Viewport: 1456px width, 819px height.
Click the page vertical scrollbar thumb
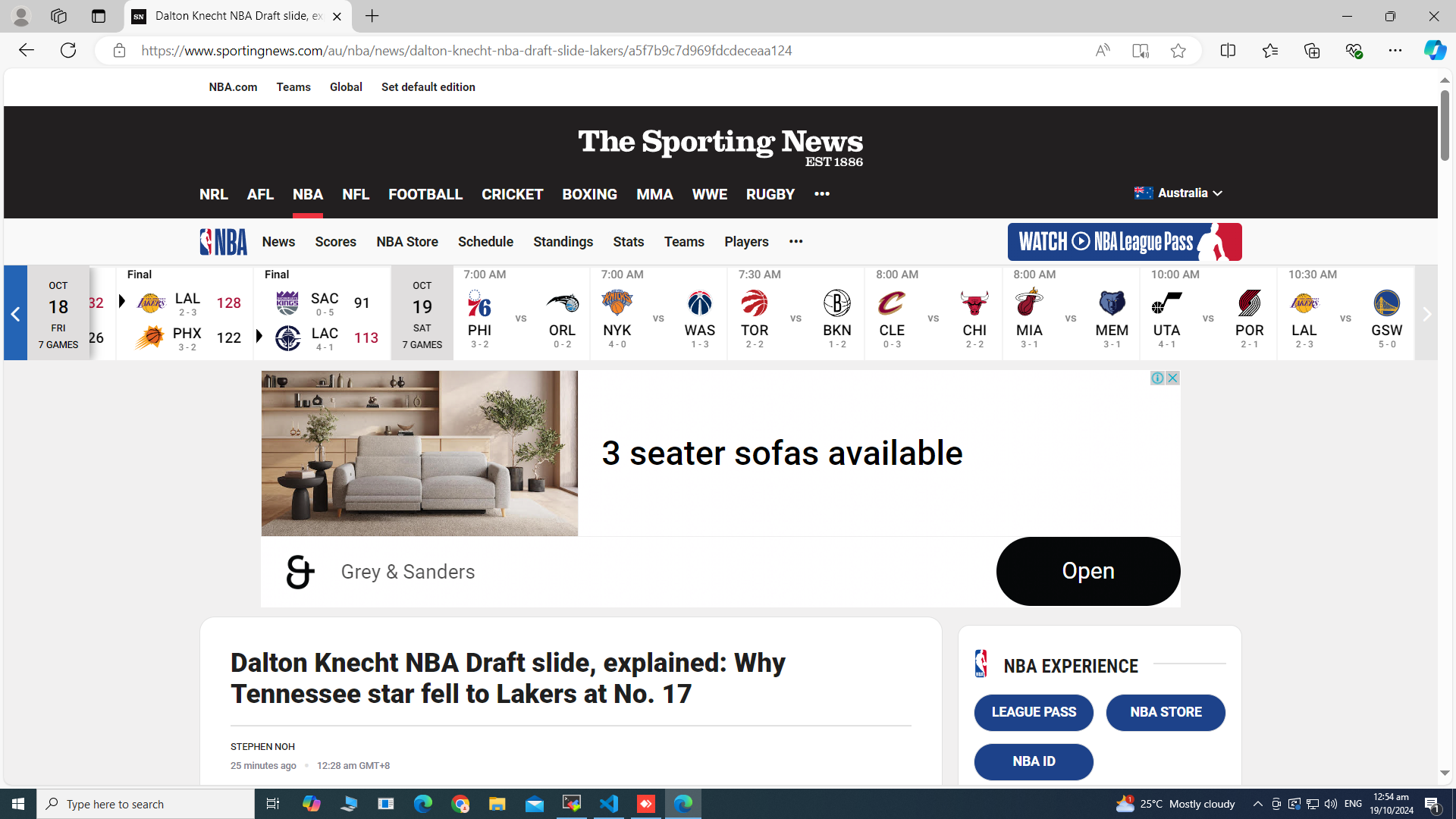1445,125
